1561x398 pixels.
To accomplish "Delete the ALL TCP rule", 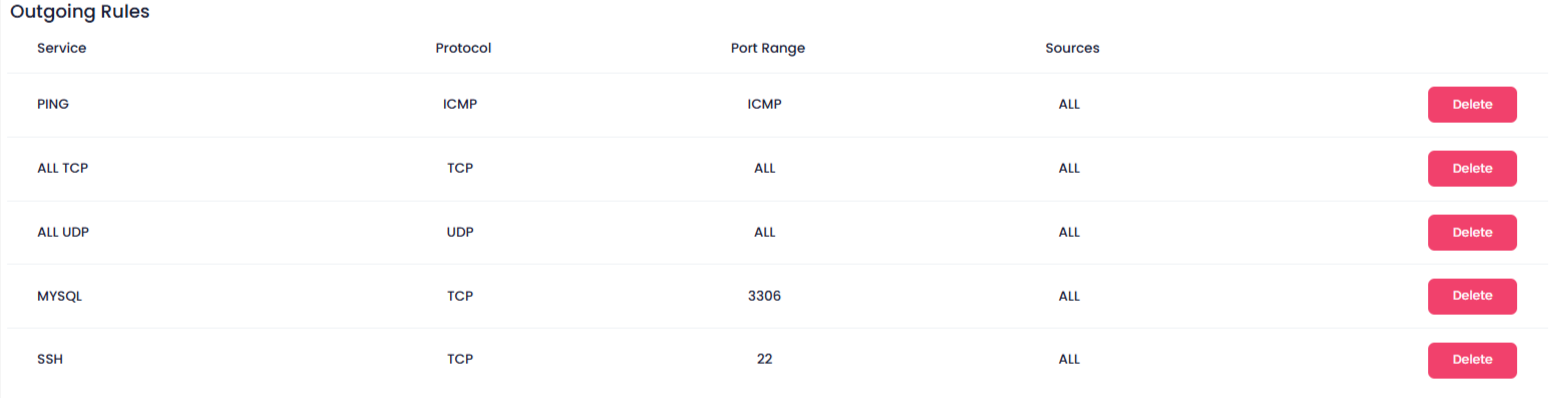I will tap(1471, 168).
